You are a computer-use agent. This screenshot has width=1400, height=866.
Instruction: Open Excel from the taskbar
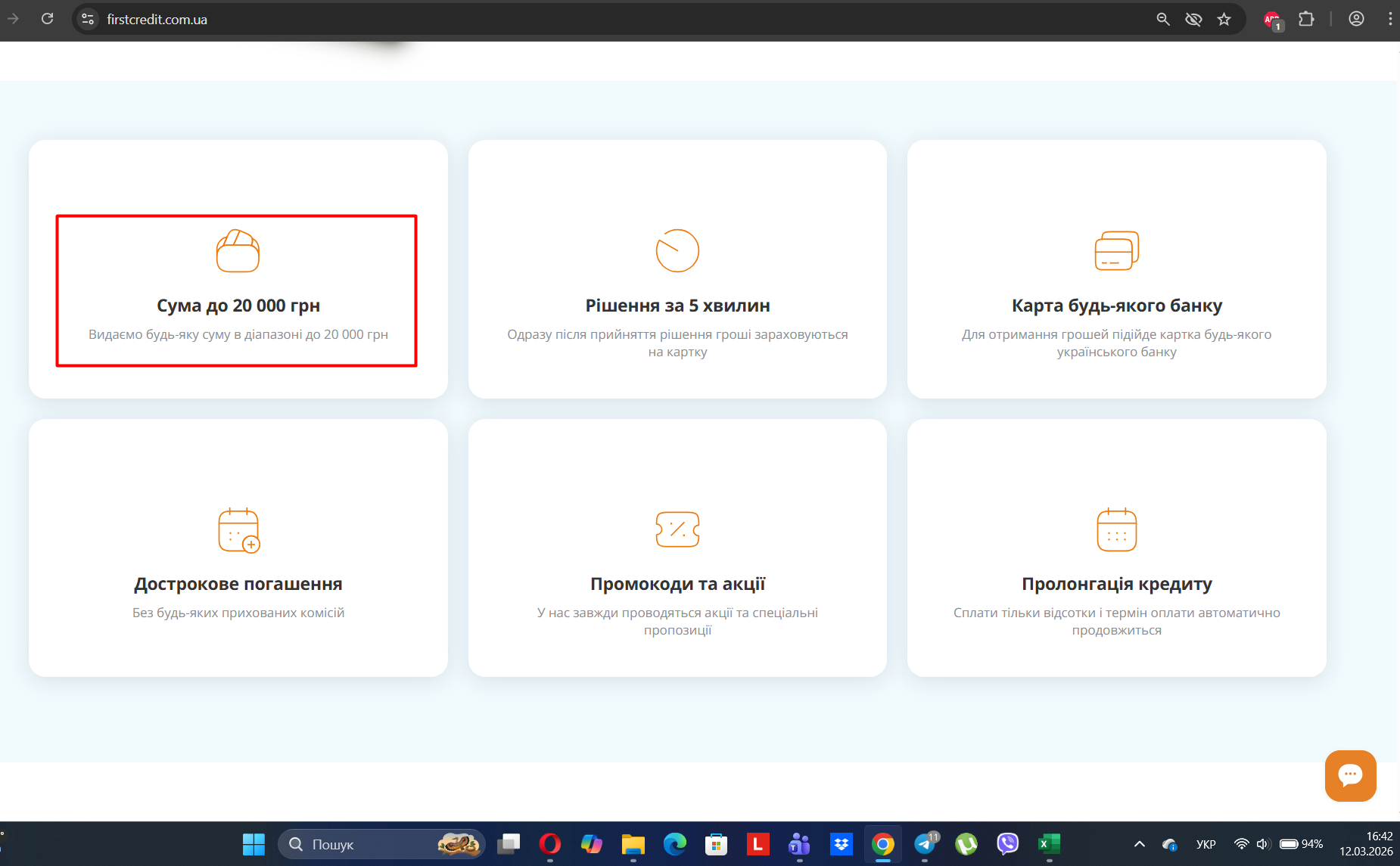point(1049,844)
